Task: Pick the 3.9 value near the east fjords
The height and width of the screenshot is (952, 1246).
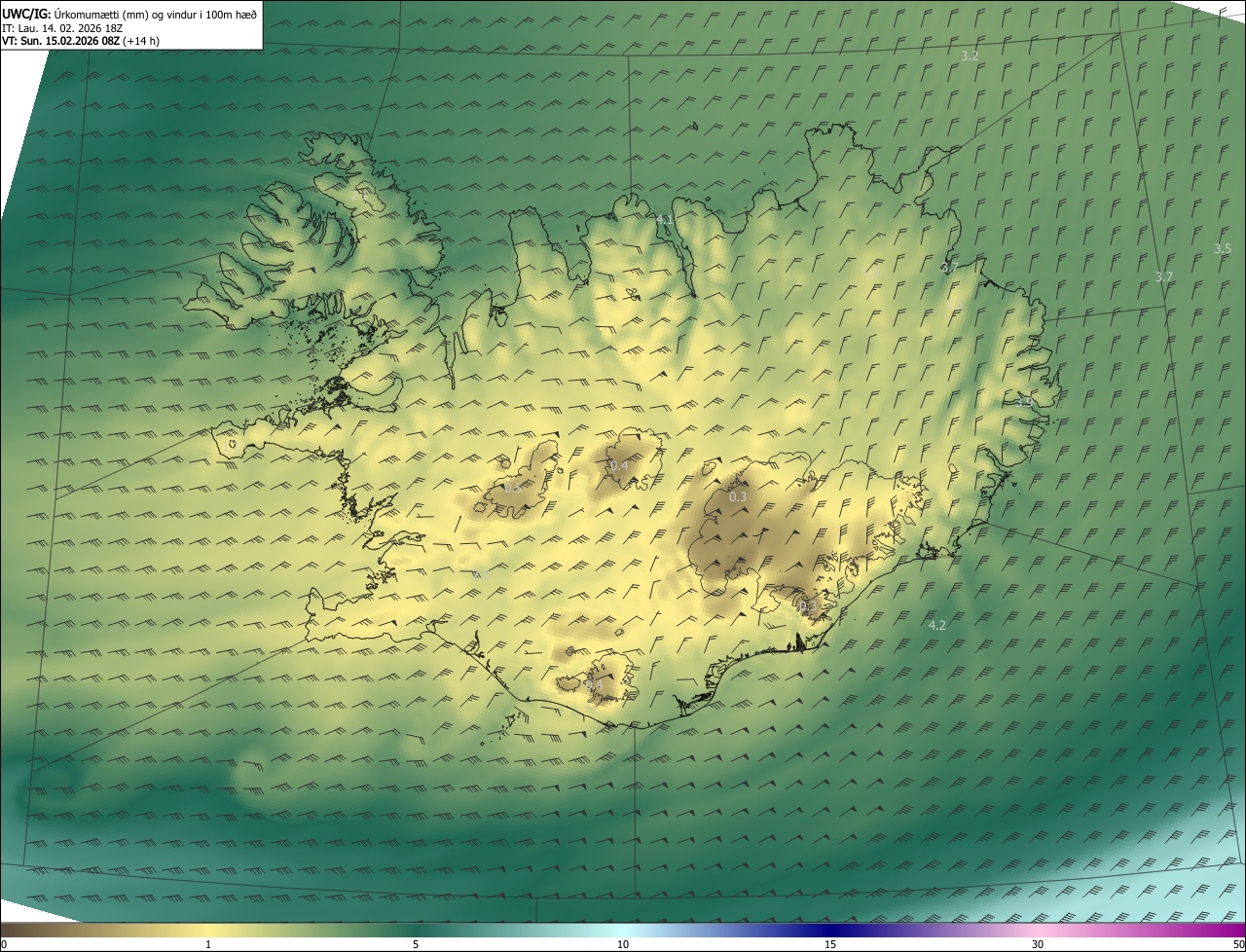Action: pyautogui.click(x=1023, y=402)
